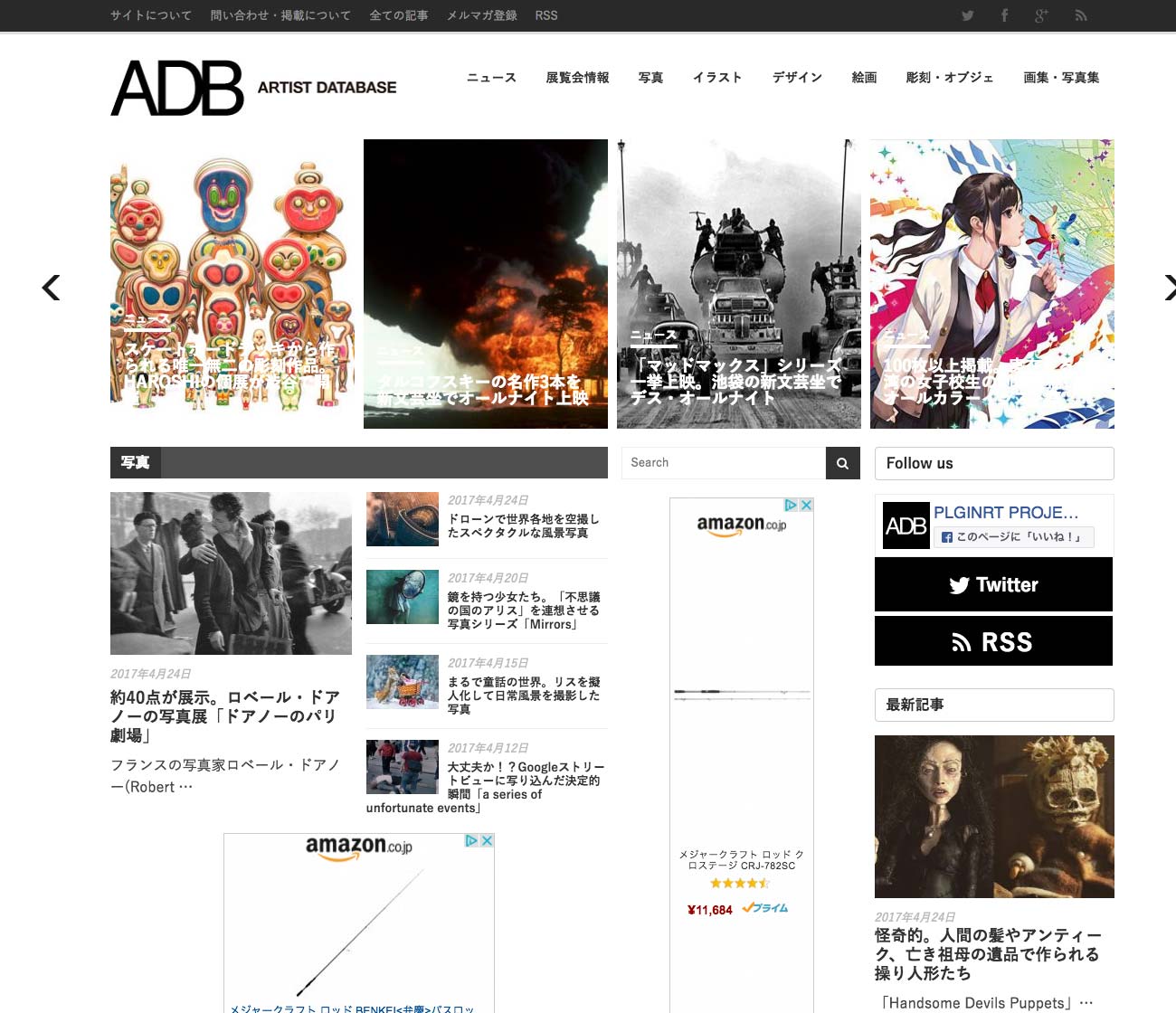Go to 彫刻・オブジェ category
This screenshot has height=1013, width=1176.
coord(950,78)
